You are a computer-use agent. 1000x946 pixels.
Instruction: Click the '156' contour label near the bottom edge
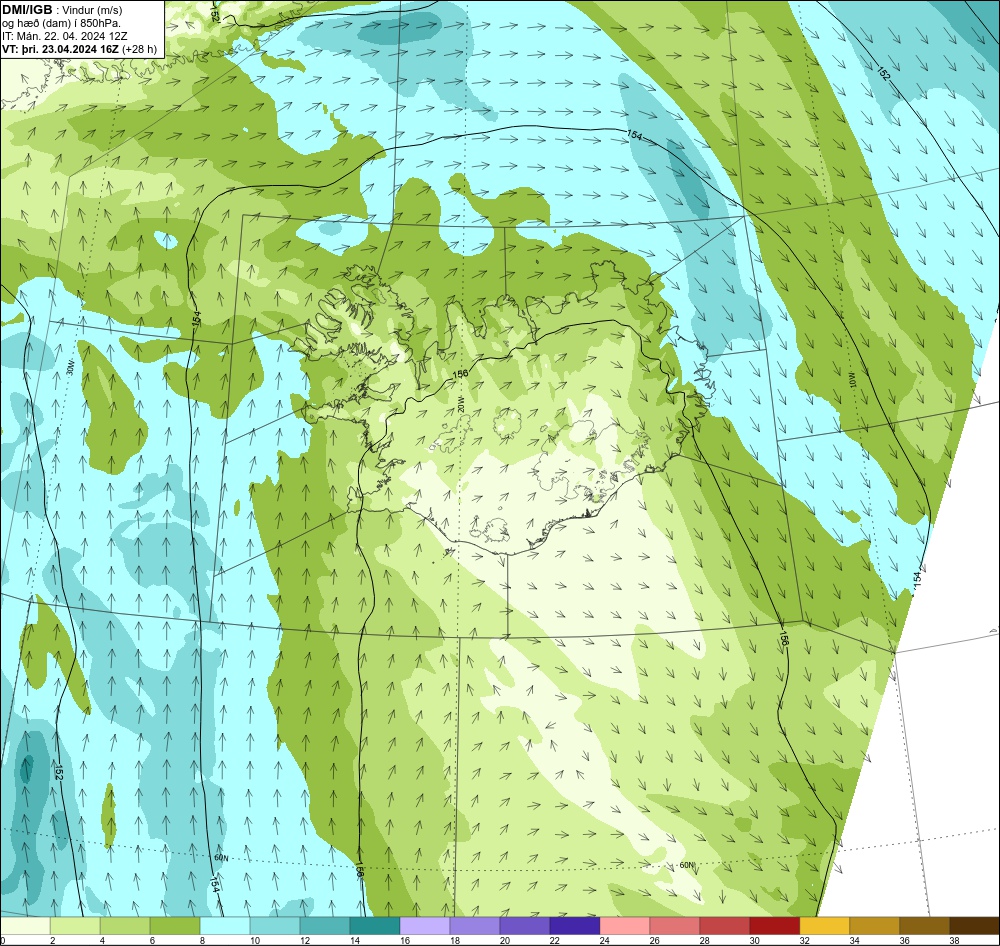[358, 871]
